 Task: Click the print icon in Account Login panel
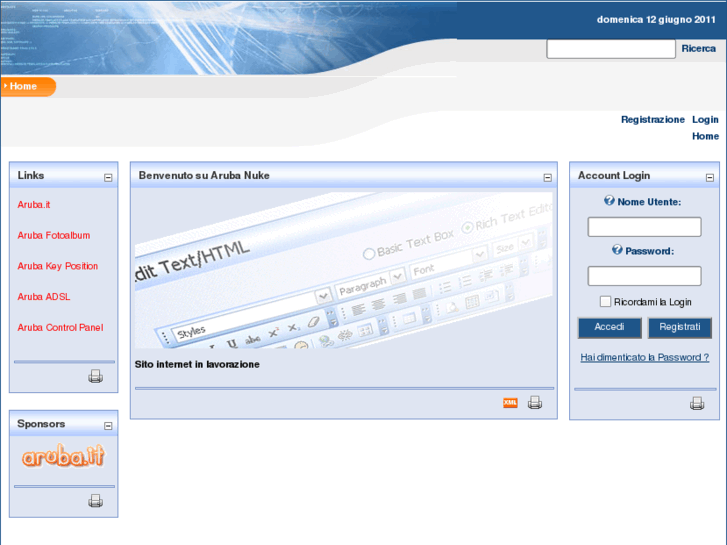tap(697, 404)
